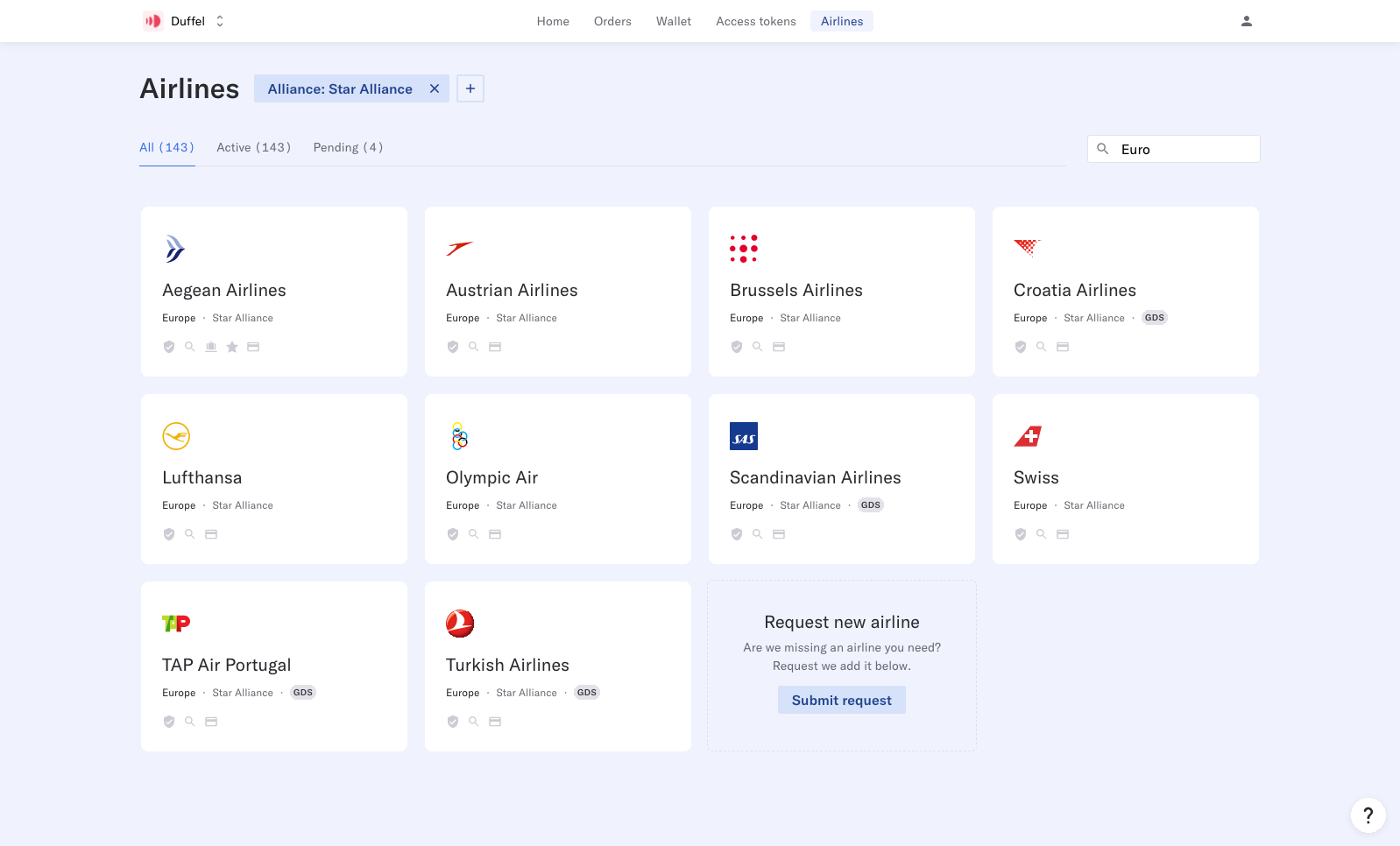The height and width of the screenshot is (846, 1400).
Task: Click Aegean Airlines star icon
Action: [x=232, y=347]
